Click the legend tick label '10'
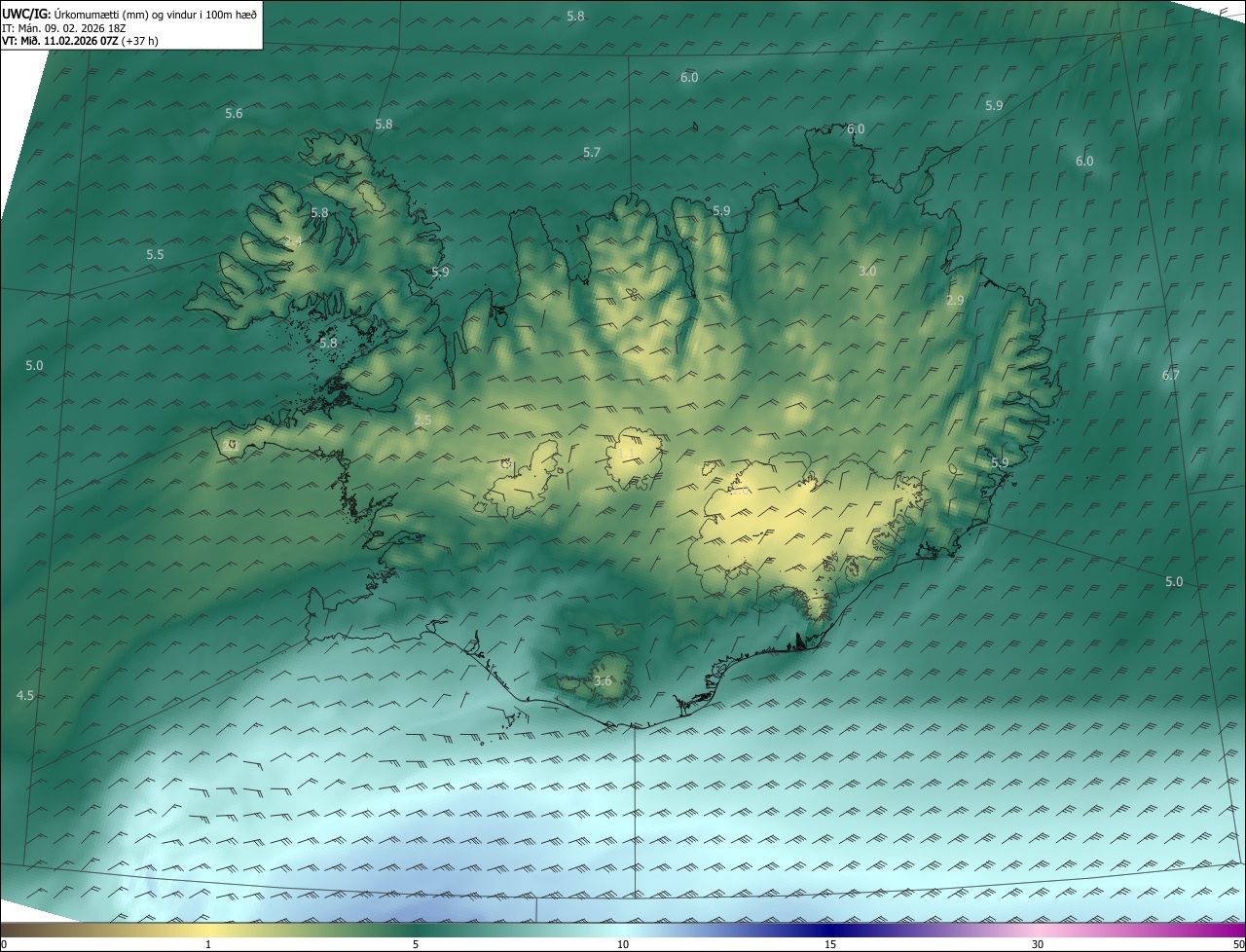Viewport: 1246px width, 952px height. [623, 944]
